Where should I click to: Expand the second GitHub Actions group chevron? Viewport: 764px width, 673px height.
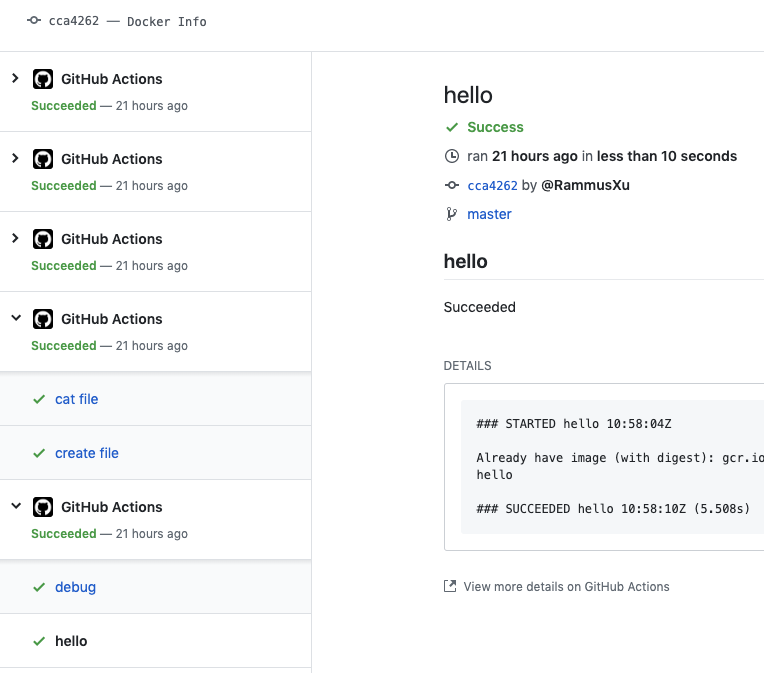click(15, 158)
